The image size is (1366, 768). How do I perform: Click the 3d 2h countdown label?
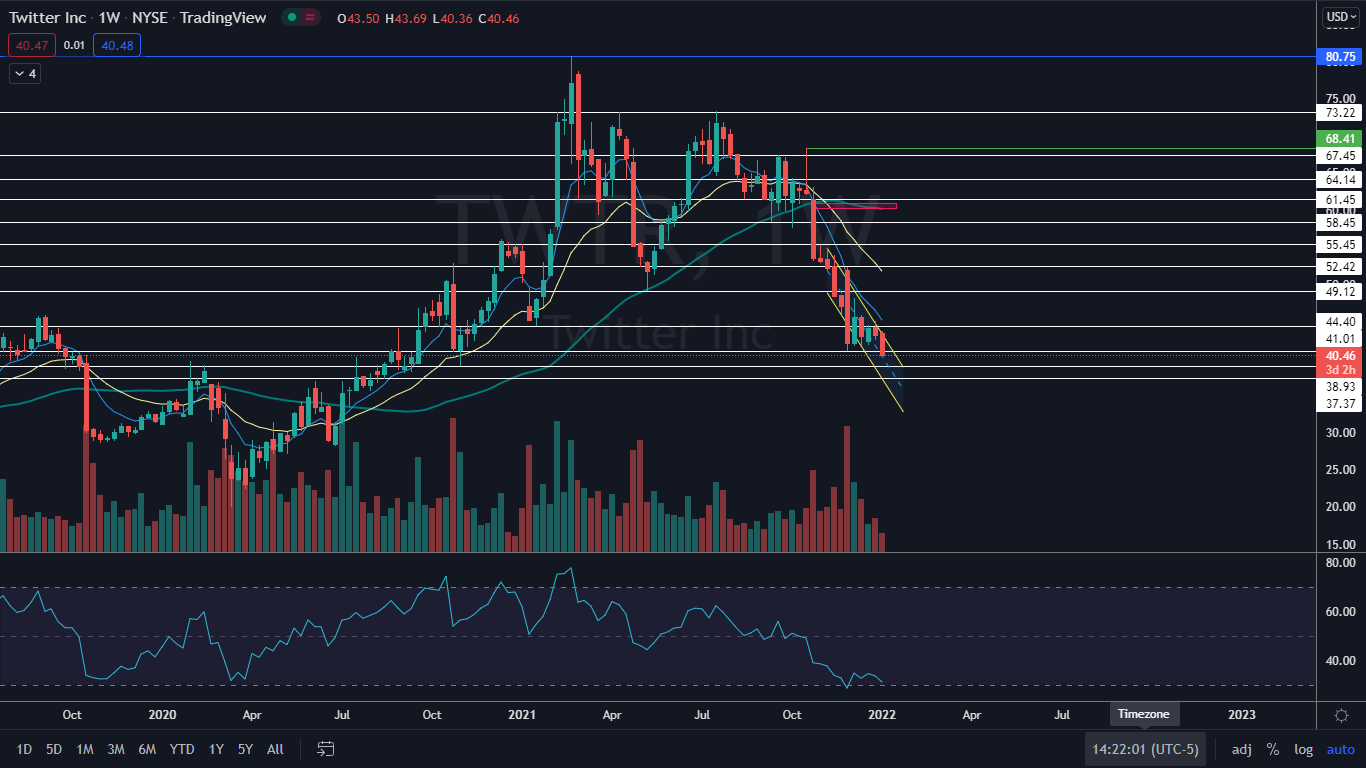1340,370
